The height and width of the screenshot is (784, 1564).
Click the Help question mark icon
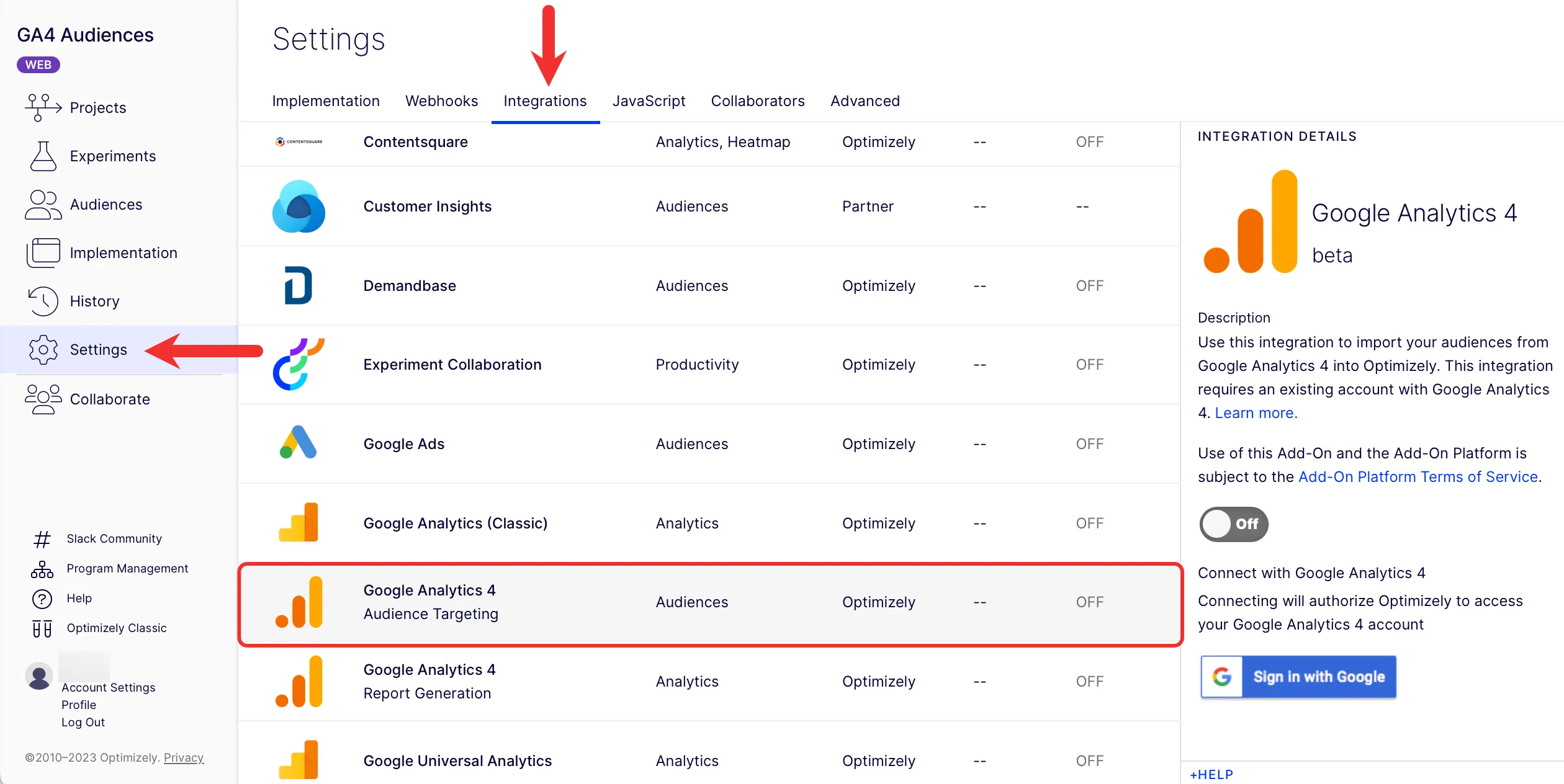42,599
